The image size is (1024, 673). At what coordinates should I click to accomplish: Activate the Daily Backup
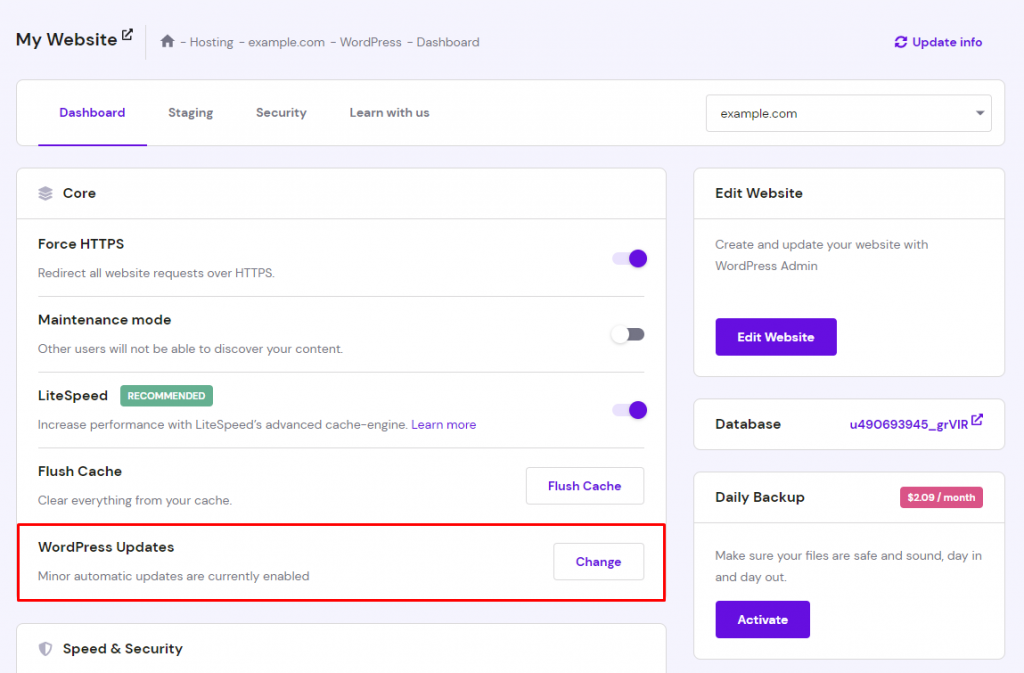[762, 620]
